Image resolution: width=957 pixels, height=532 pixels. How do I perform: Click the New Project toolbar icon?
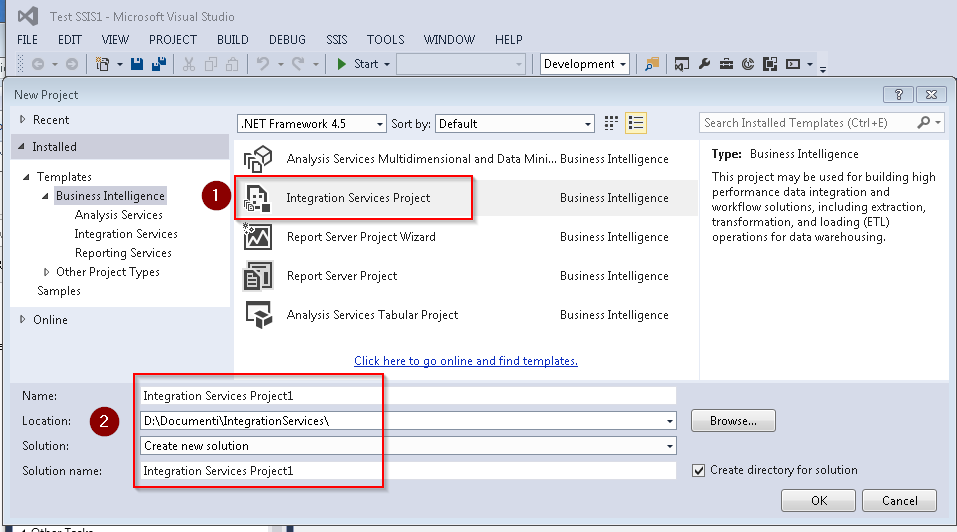click(x=103, y=64)
